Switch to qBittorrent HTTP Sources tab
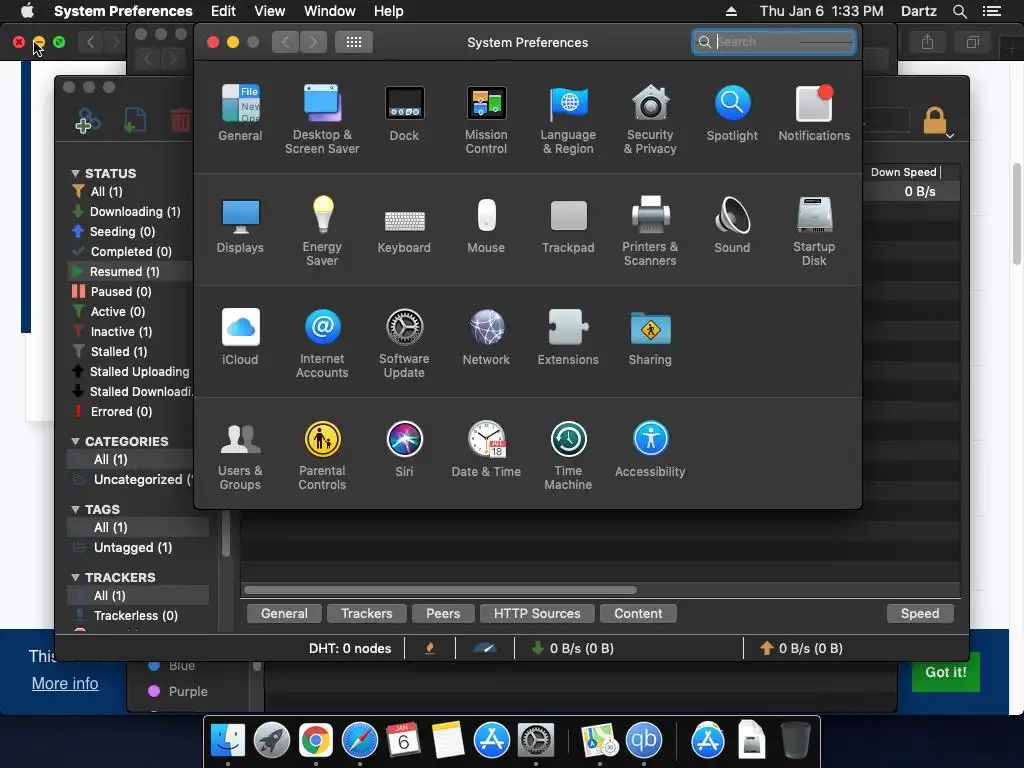This screenshot has height=768, width=1024. [537, 613]
